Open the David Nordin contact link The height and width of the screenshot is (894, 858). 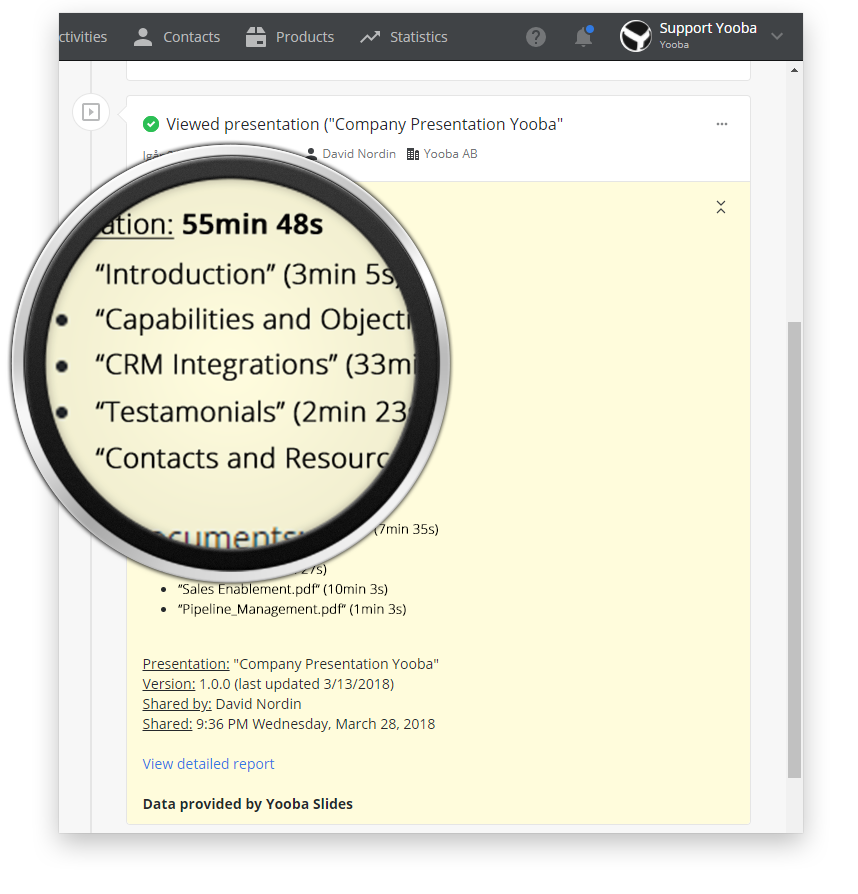tap(359, 154)
